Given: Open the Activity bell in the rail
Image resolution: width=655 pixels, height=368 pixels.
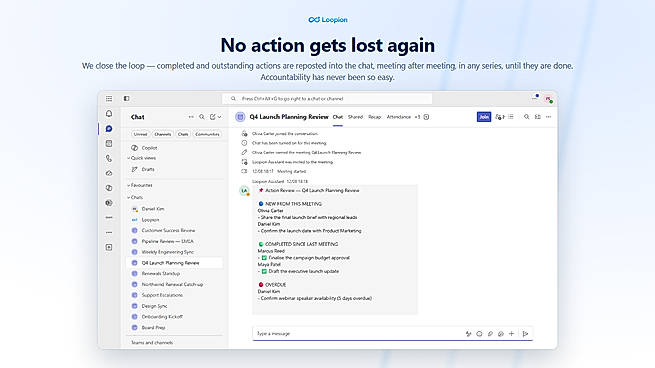Looking at the screenshot, I should (x=109, y=114).
